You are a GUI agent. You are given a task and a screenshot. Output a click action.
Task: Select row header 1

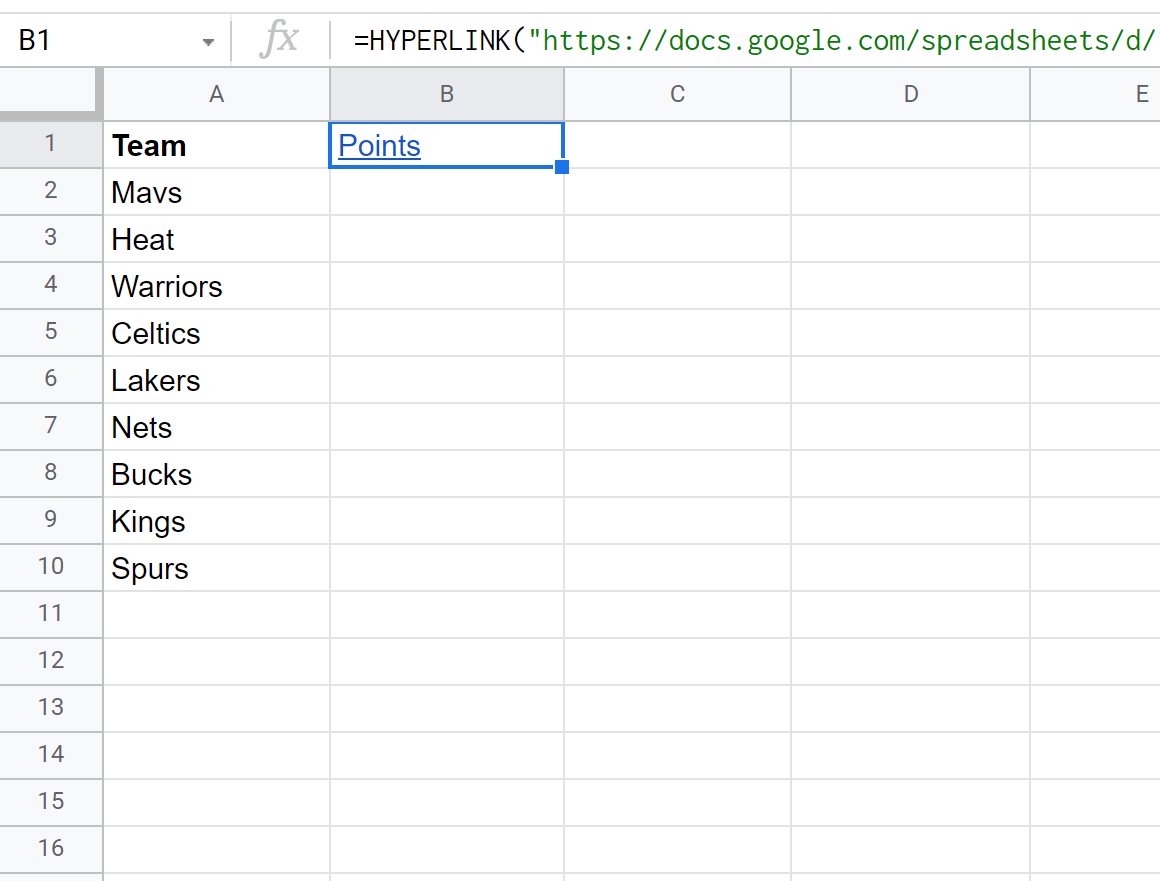51,144
